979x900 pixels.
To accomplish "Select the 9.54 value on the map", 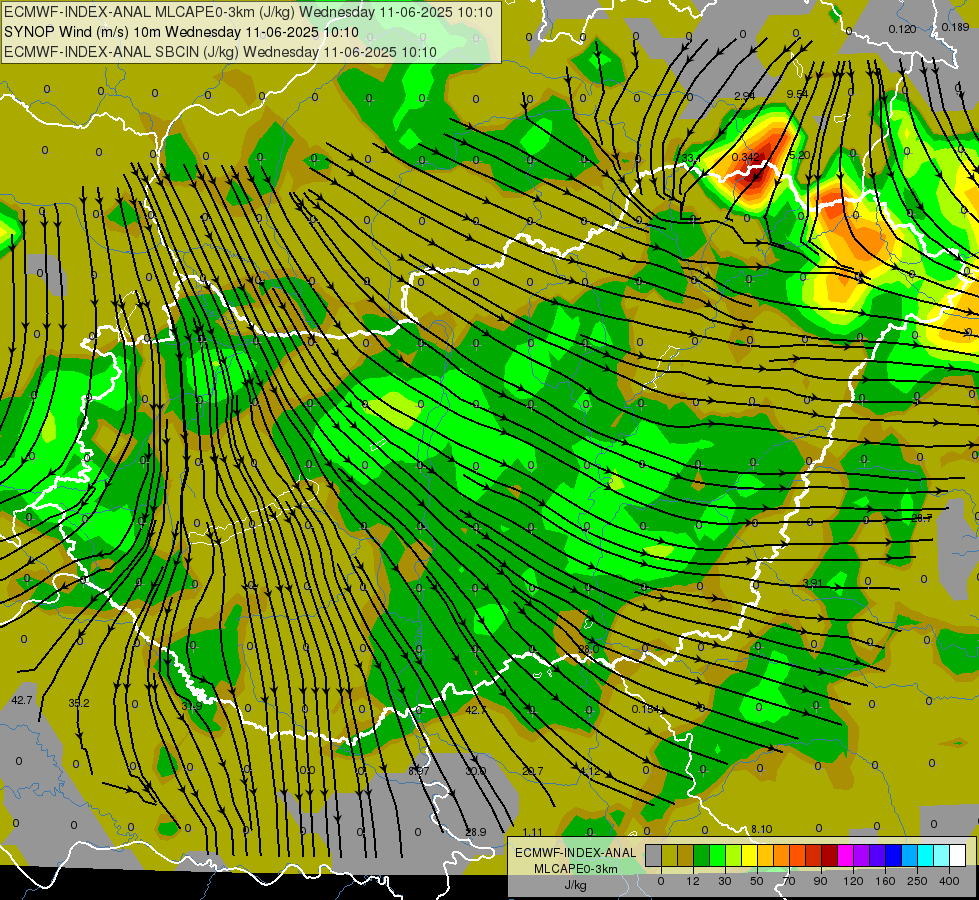I will (797, 94).
